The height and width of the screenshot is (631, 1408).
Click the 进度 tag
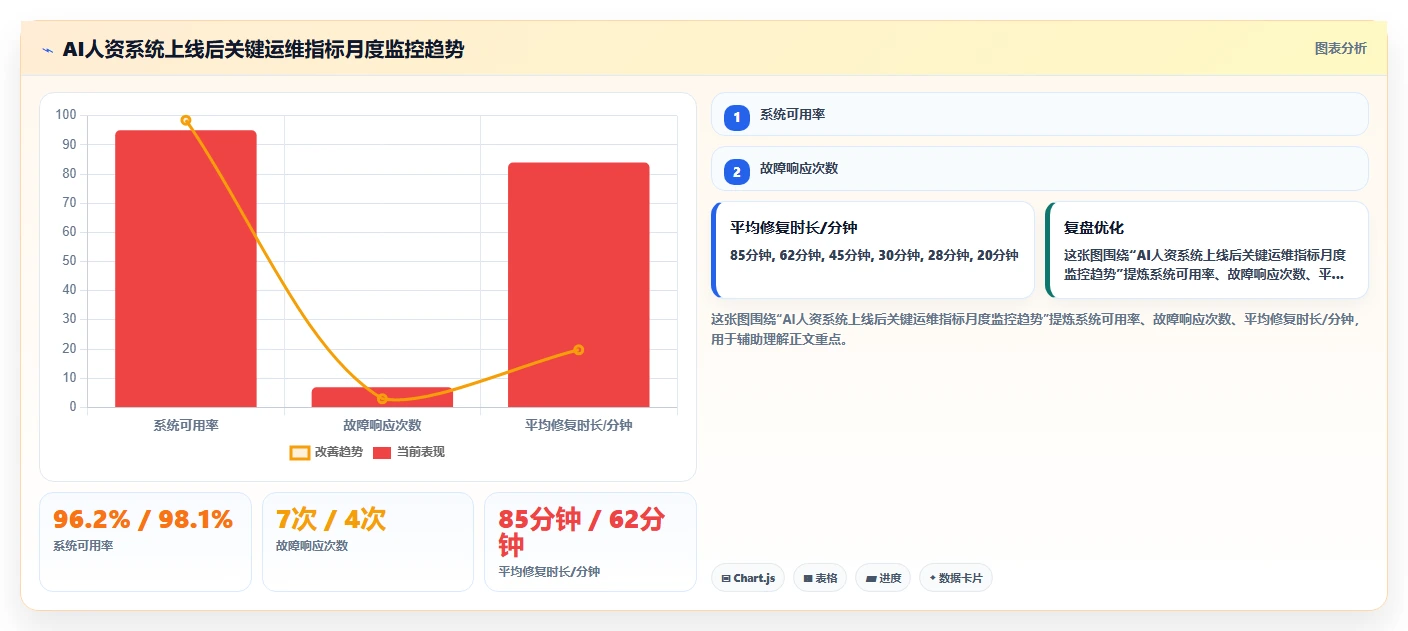coord(883,578)
